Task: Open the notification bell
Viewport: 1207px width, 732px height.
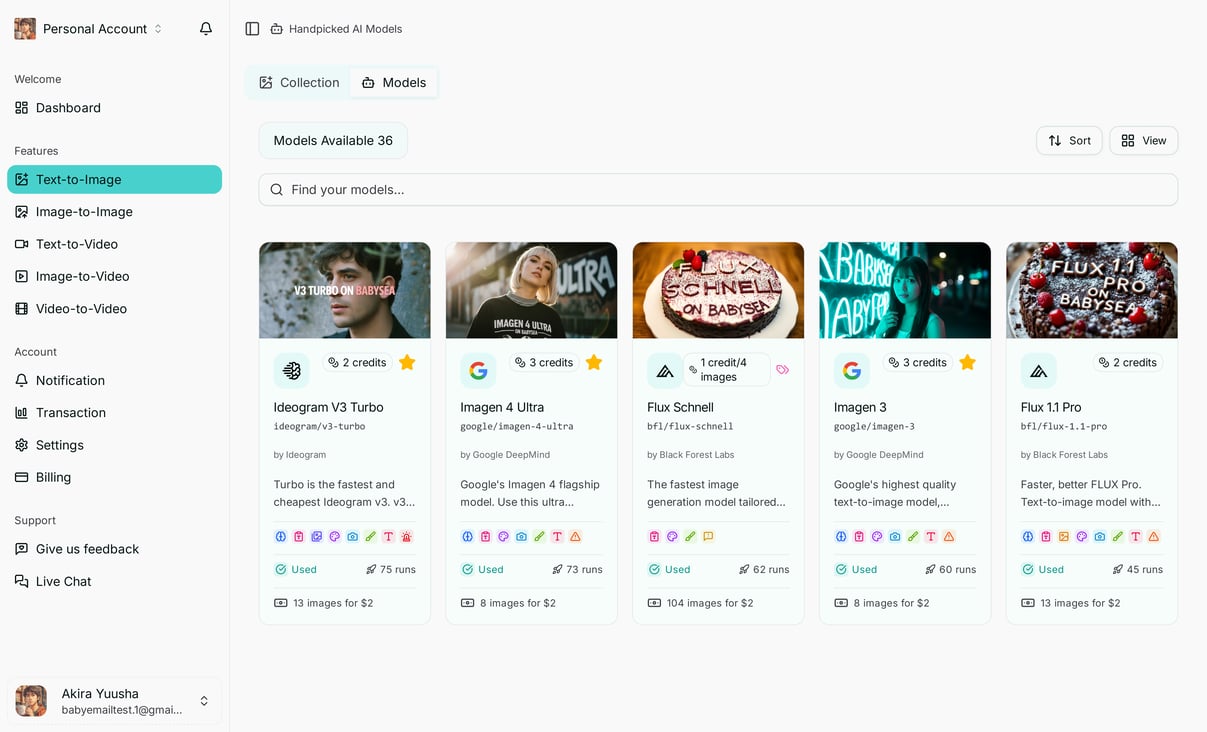Action: click(205, 28)
